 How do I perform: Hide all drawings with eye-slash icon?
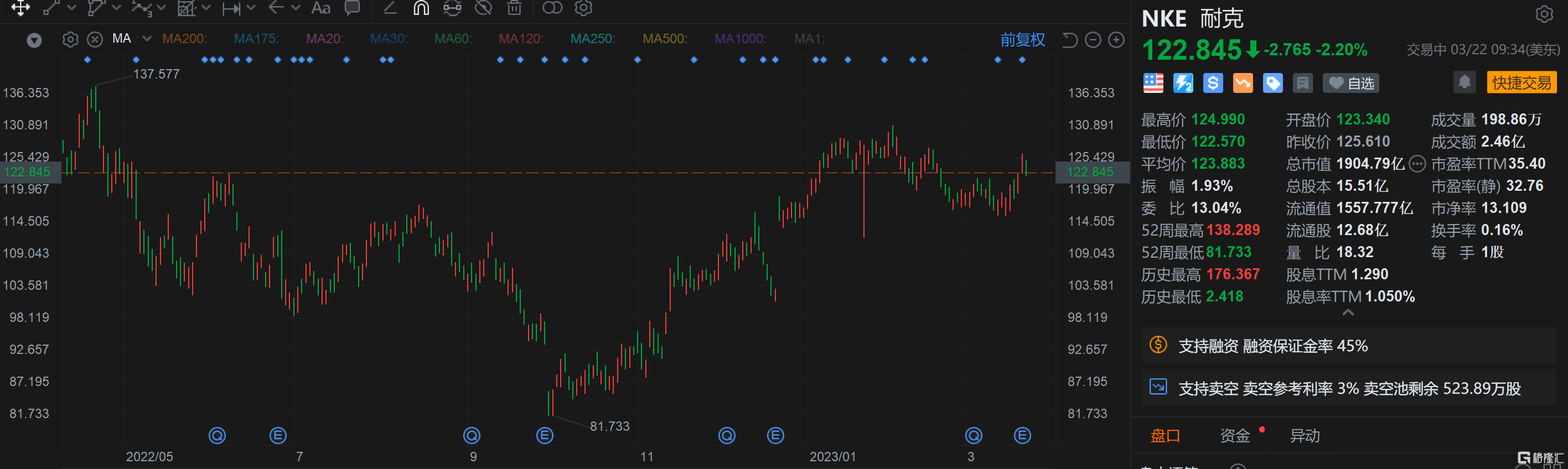[x=483, y=7]
